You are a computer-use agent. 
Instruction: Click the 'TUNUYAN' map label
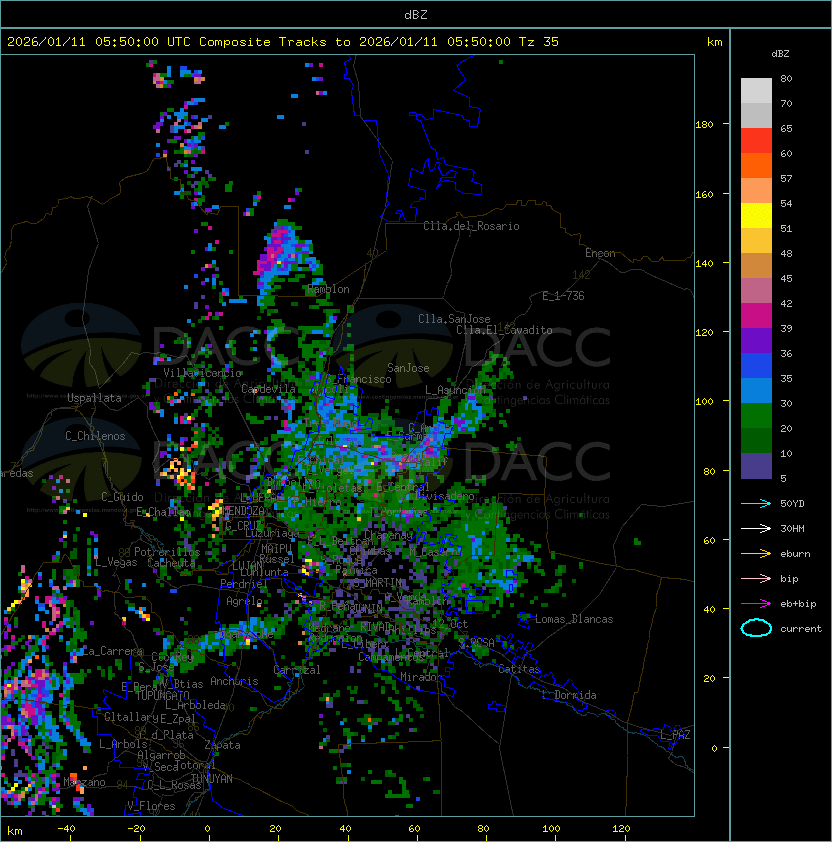tap(212, 779)
